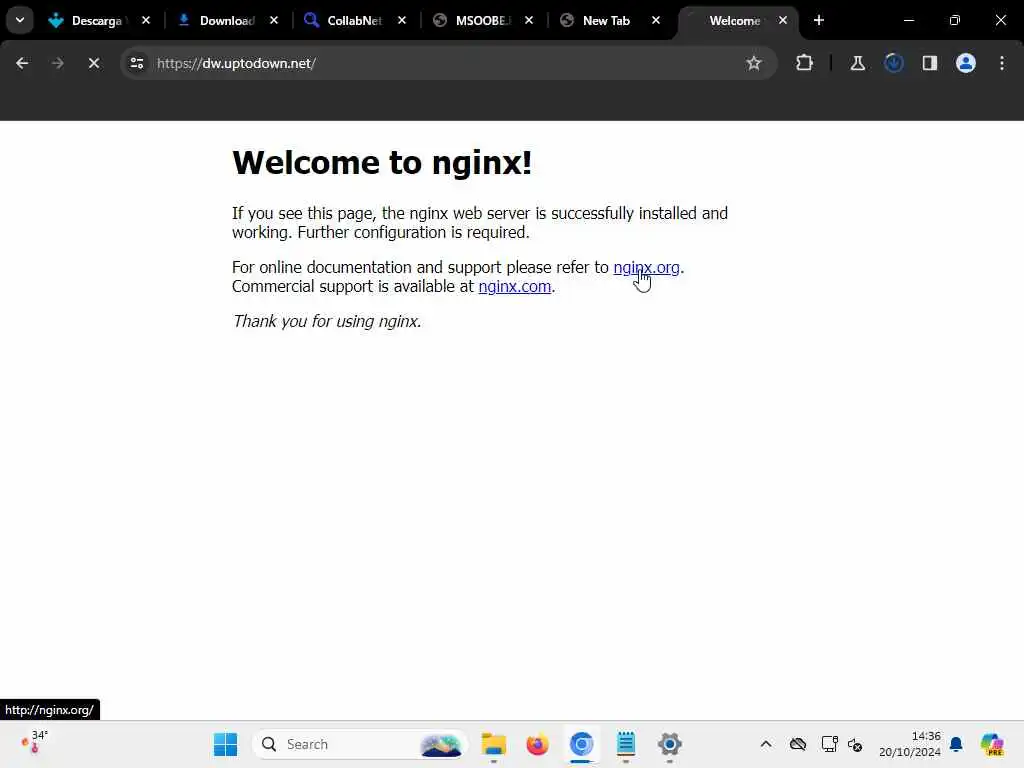Close the Chrome window
The height and width of the screenshot is (768, 1024).
click(x=1000, y=20)
